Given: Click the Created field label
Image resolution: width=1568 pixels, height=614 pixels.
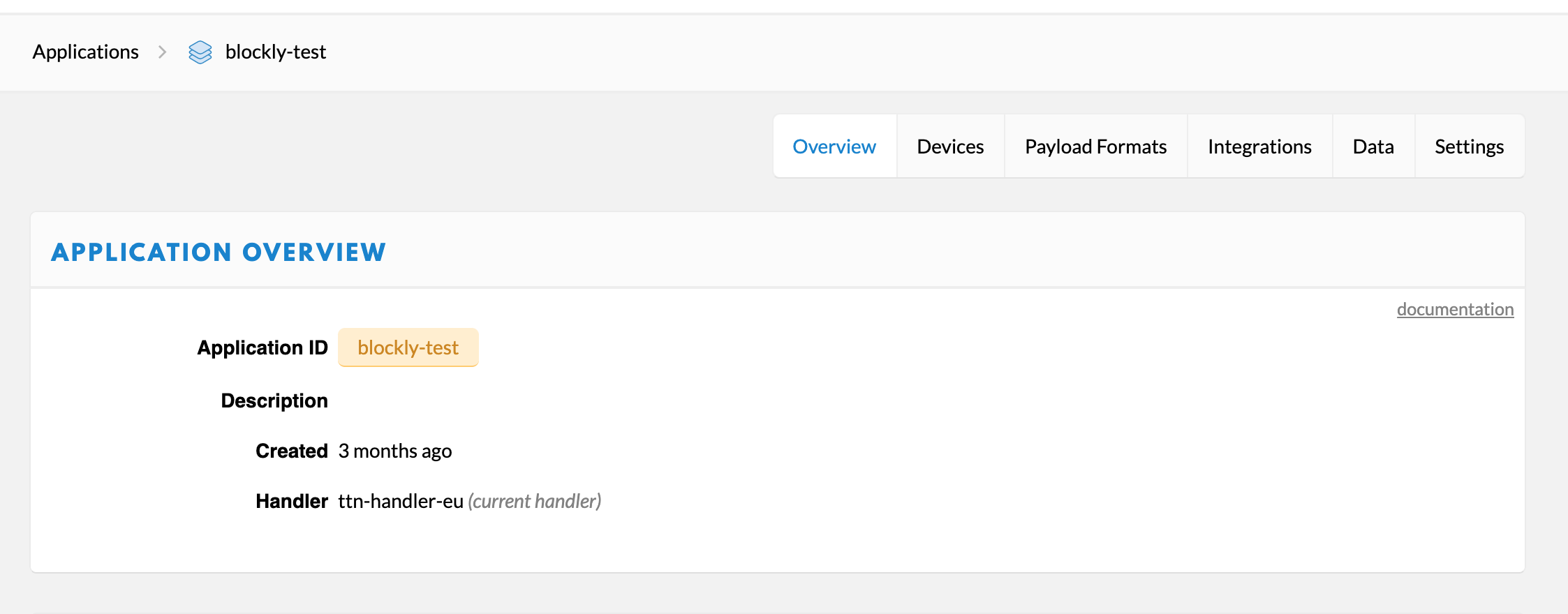Looking at the screenshot, I should [x=292, y=451].
